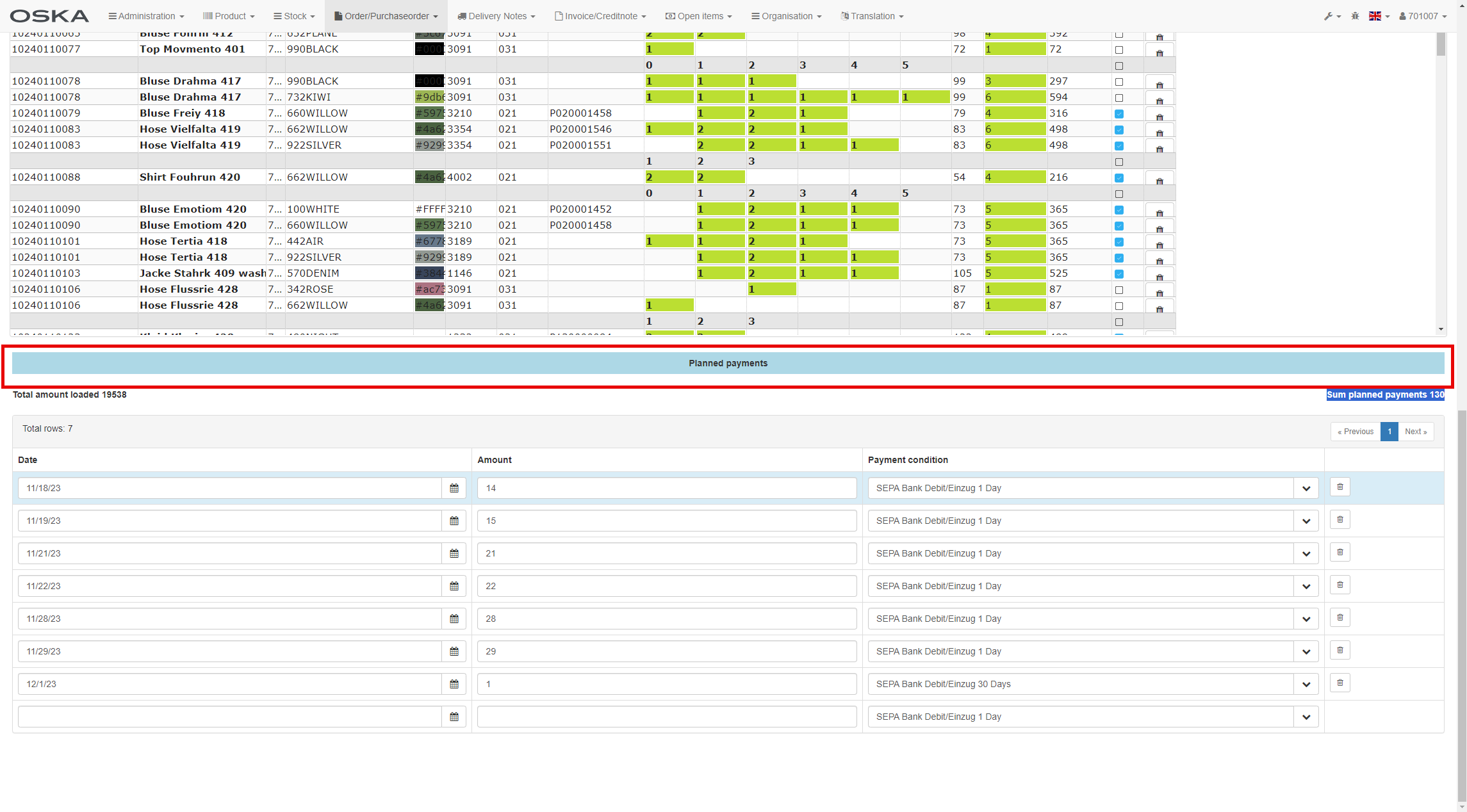This screenshot has width=1467, height=812.
Task: Open calendar picker for 11/18/23 date
Action: point(454,488)
